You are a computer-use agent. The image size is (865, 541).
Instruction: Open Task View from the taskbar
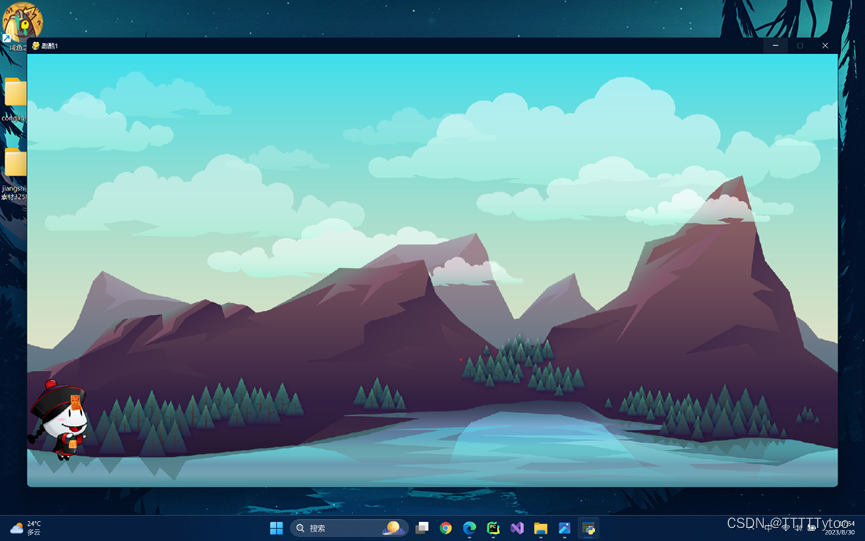point(422,528)
